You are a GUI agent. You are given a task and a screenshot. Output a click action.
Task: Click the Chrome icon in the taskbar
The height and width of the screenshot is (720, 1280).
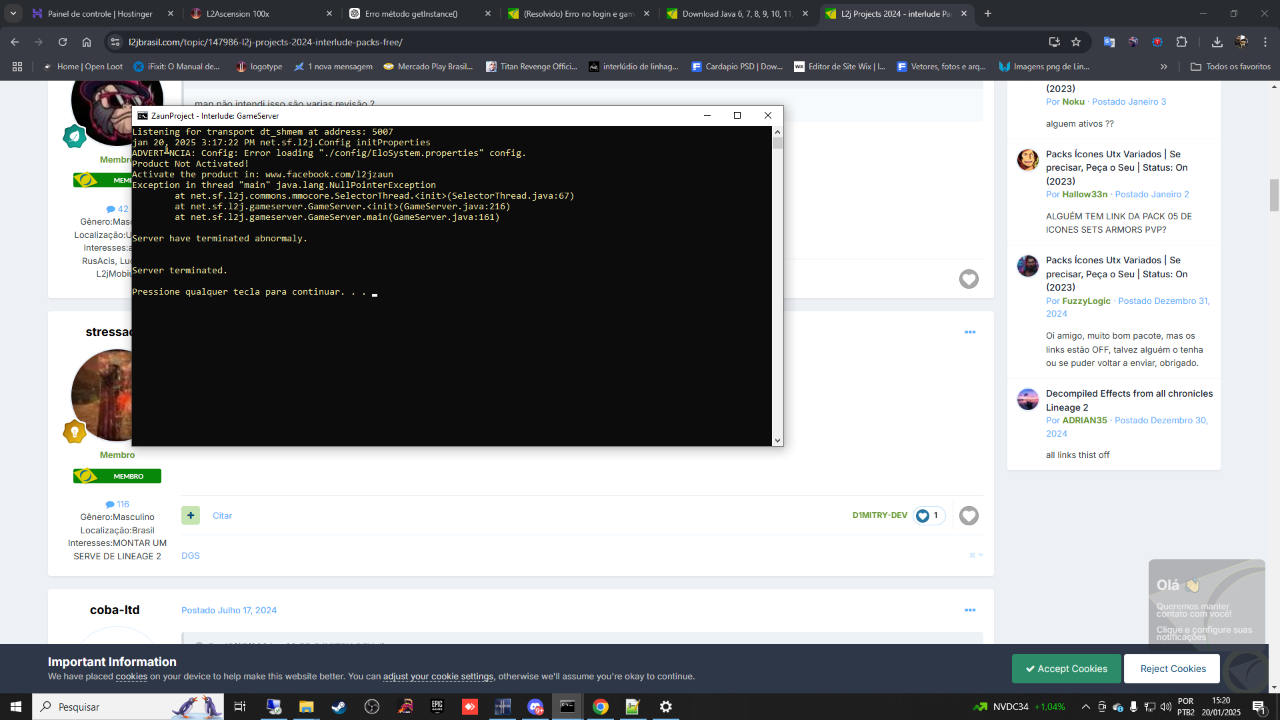coord(600,706)
